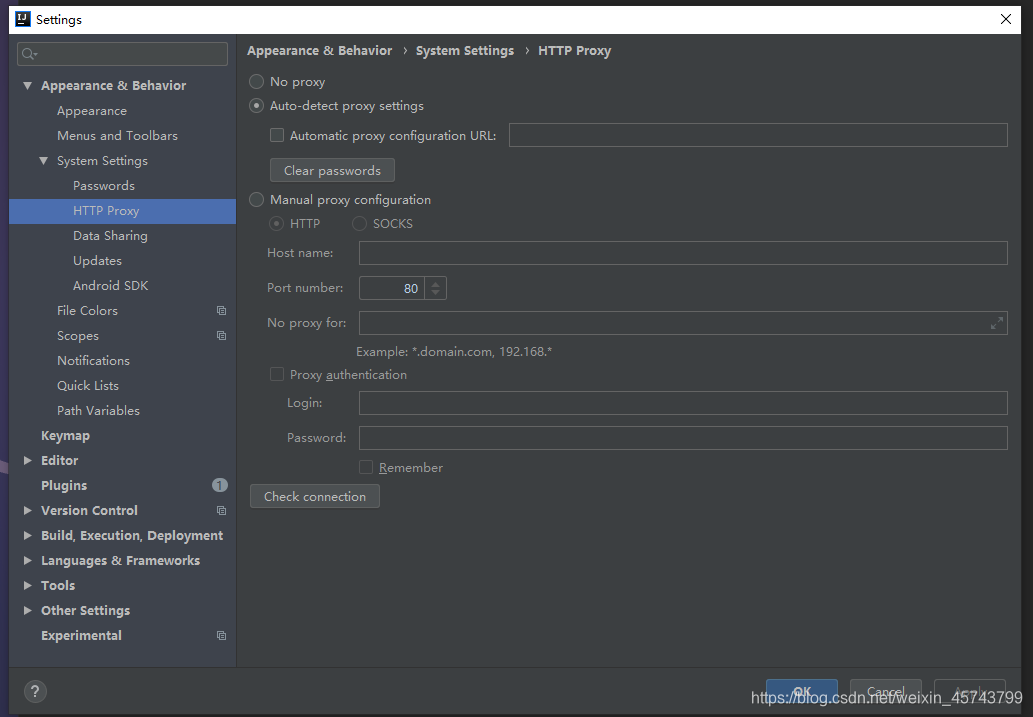The height and width of the screenshot is (717, 1033).
Task: Increase port number with stepper arrows
Action: (435, 283)
